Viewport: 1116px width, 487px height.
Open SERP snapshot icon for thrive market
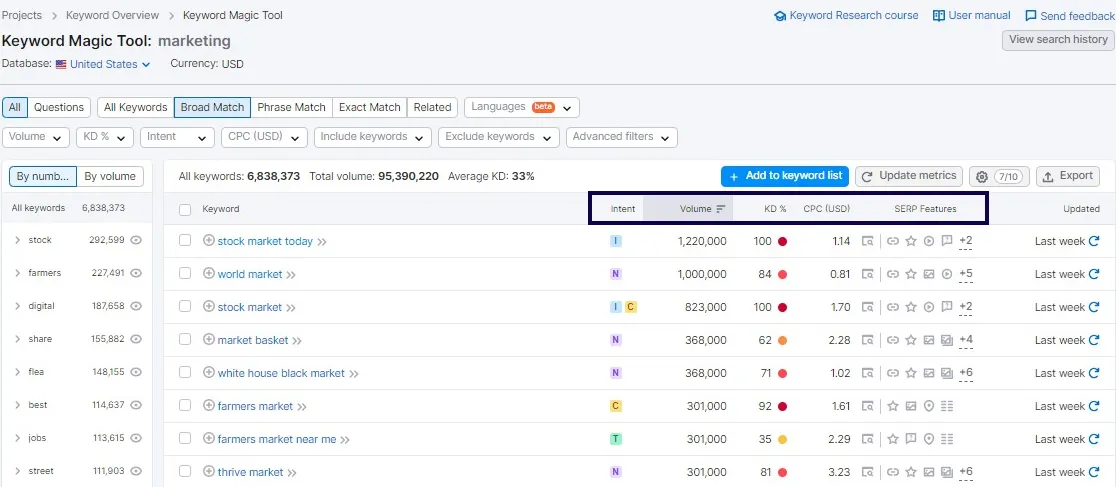click(867, 472)
